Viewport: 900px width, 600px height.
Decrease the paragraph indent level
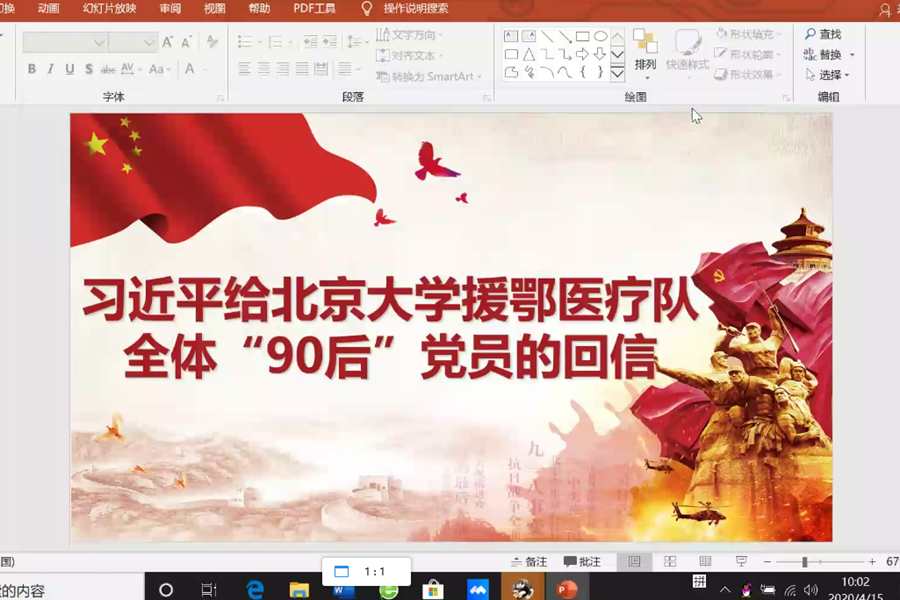(311, 42)
